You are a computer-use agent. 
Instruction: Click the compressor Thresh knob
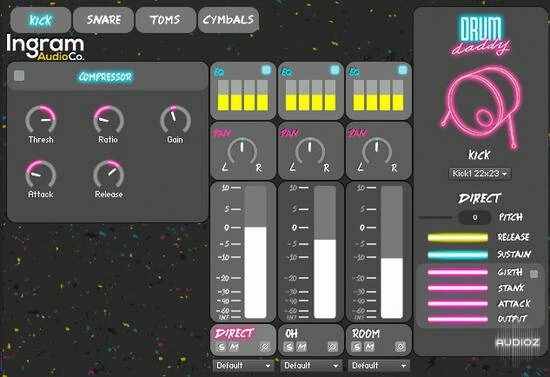click(x=41, y=120)
